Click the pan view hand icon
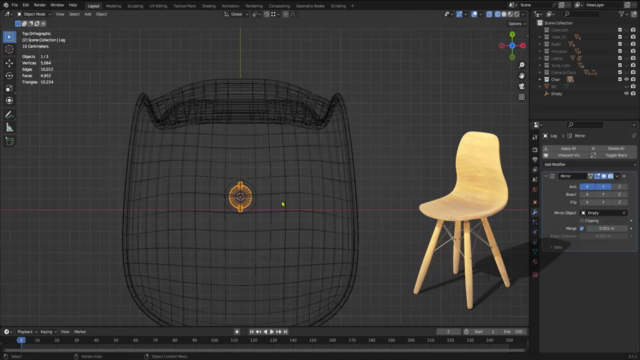The height and width of the screenshot is (360, 640). pos(522,76)
